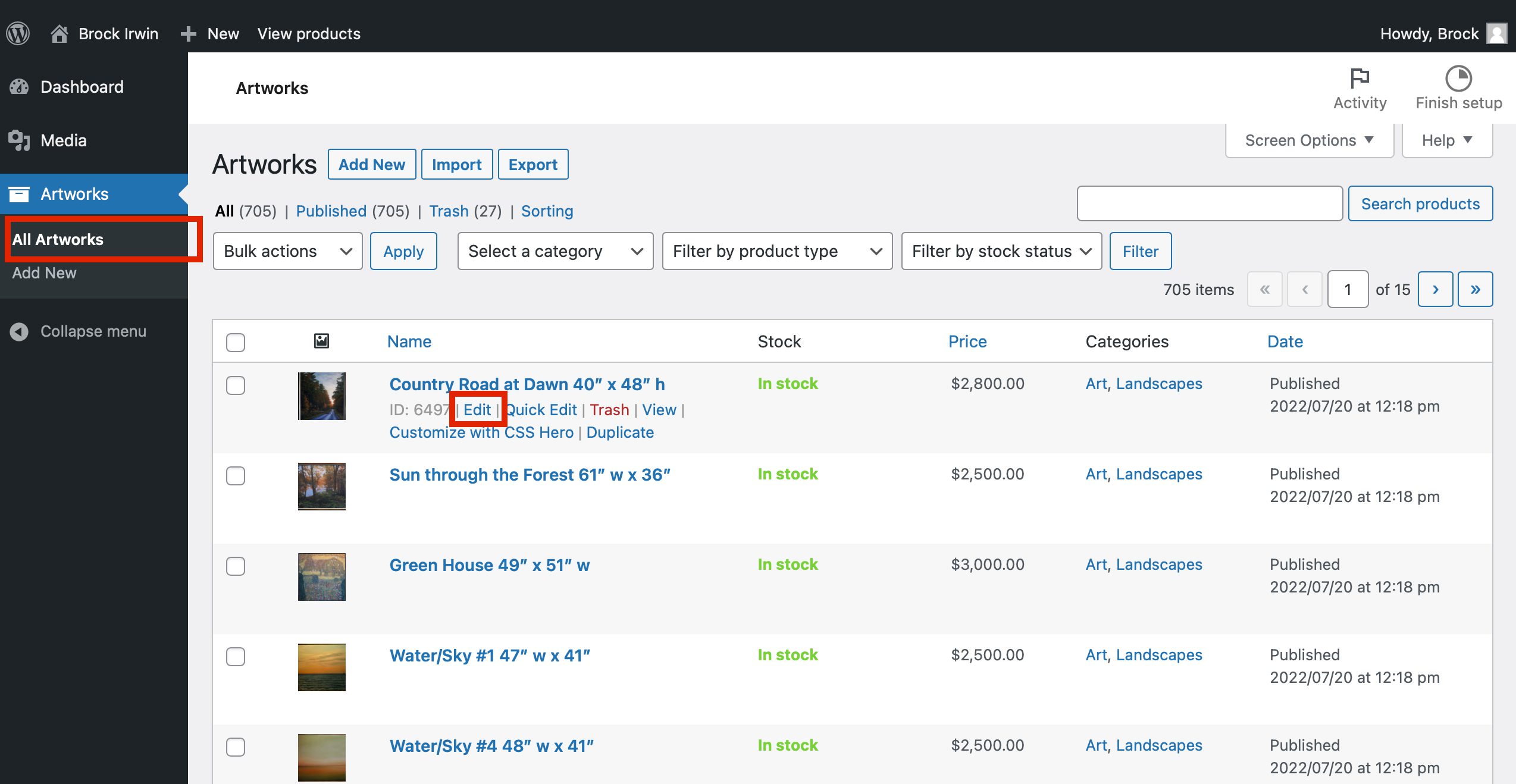
Task: Go to the next page arrow
Action: click(1435, 290)
